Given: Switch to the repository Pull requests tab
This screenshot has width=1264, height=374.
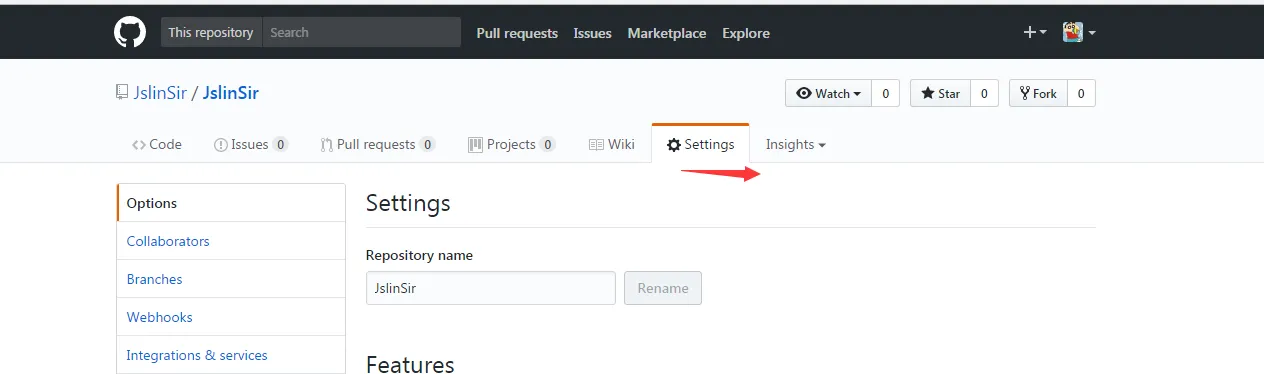Looking at the screenshot, I should [x=377, y=144].
